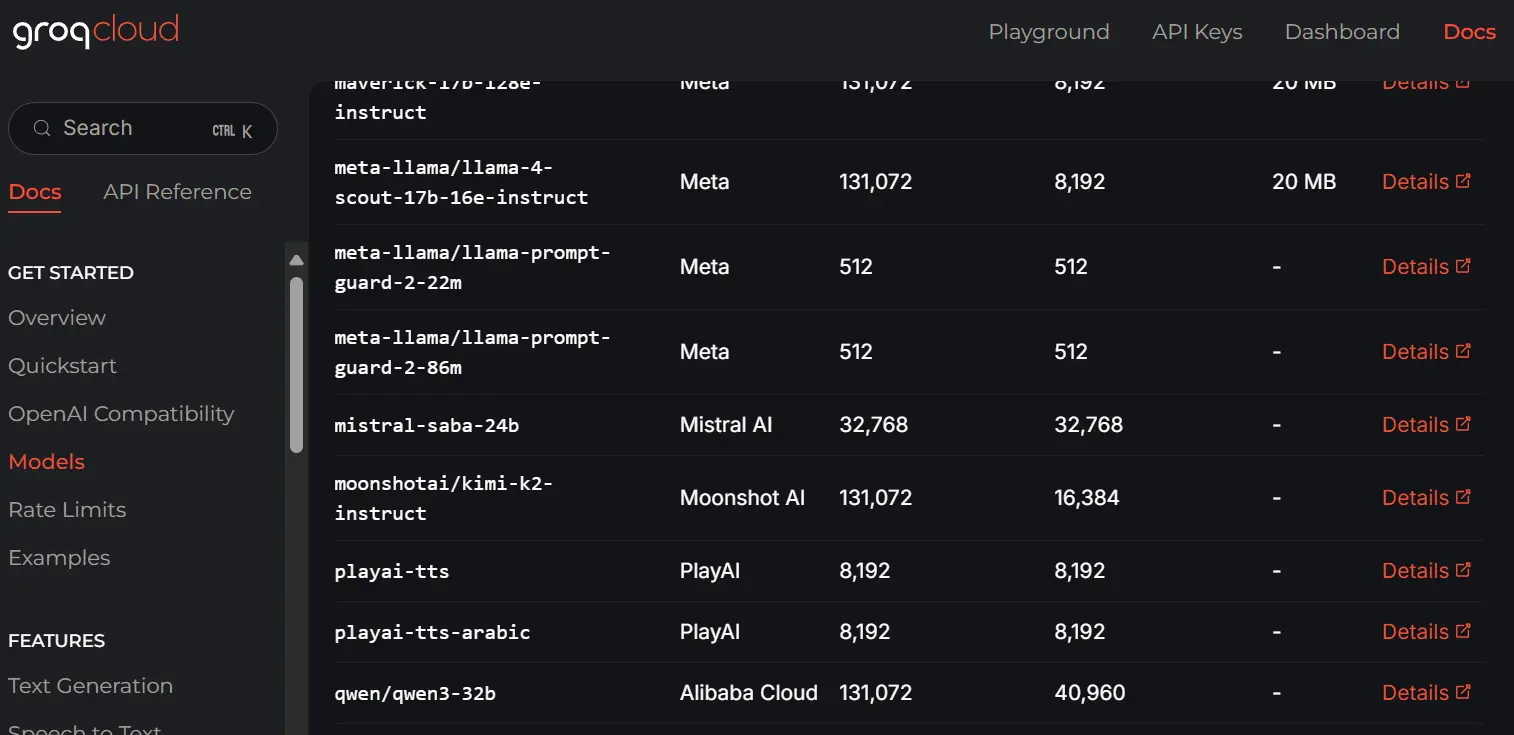This screenshot has height=735, width=1514.
Task: Click the scrollbar up arrow in sidebar
Action: coord(296,259)
